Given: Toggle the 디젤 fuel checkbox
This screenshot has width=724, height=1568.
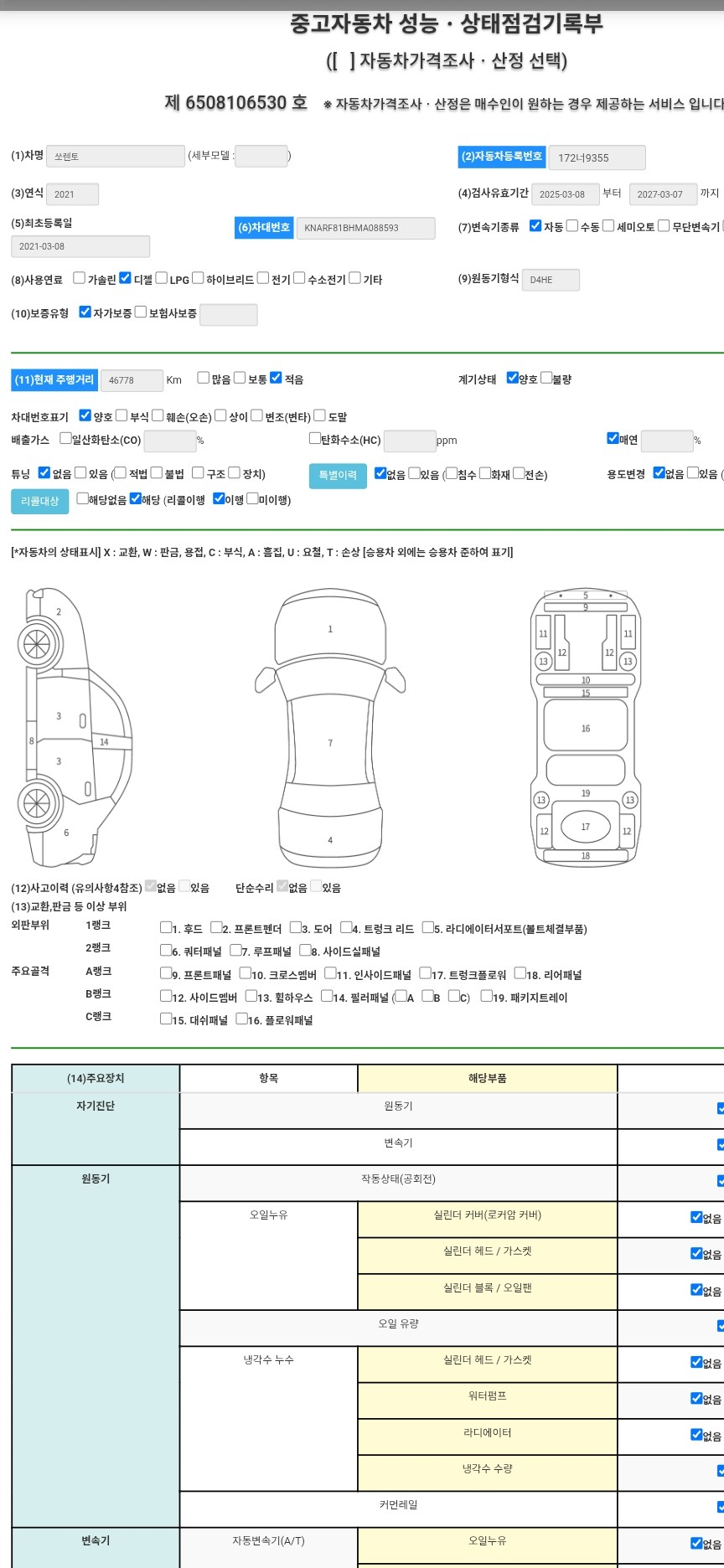Looking at the screenshot, I should [x=126, y=278].
